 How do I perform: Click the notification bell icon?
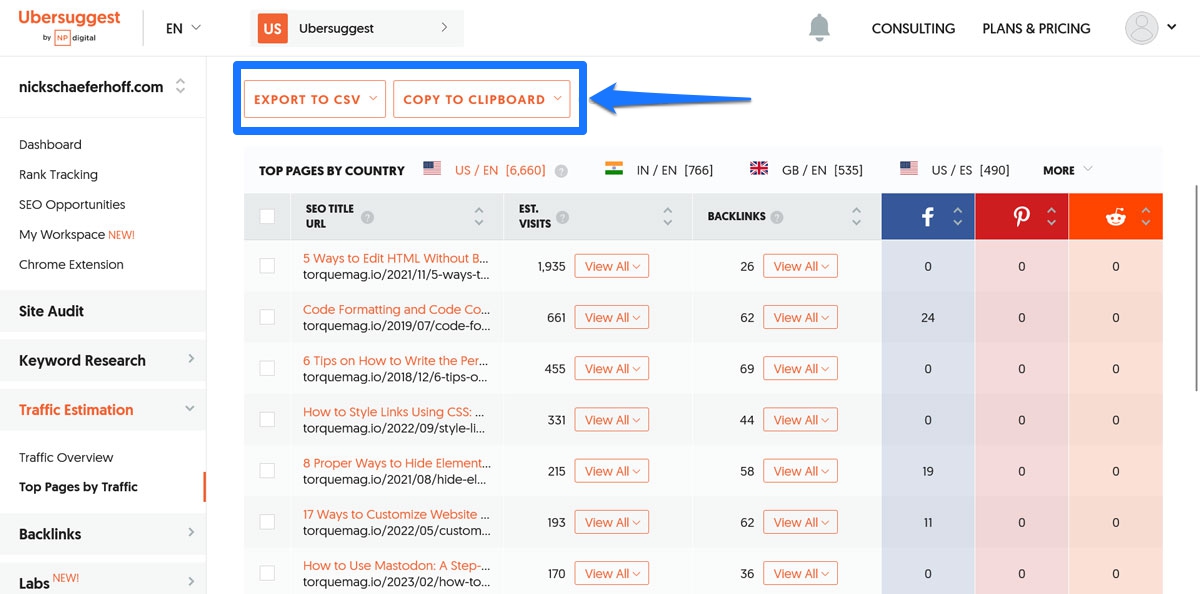click(819, 28)
